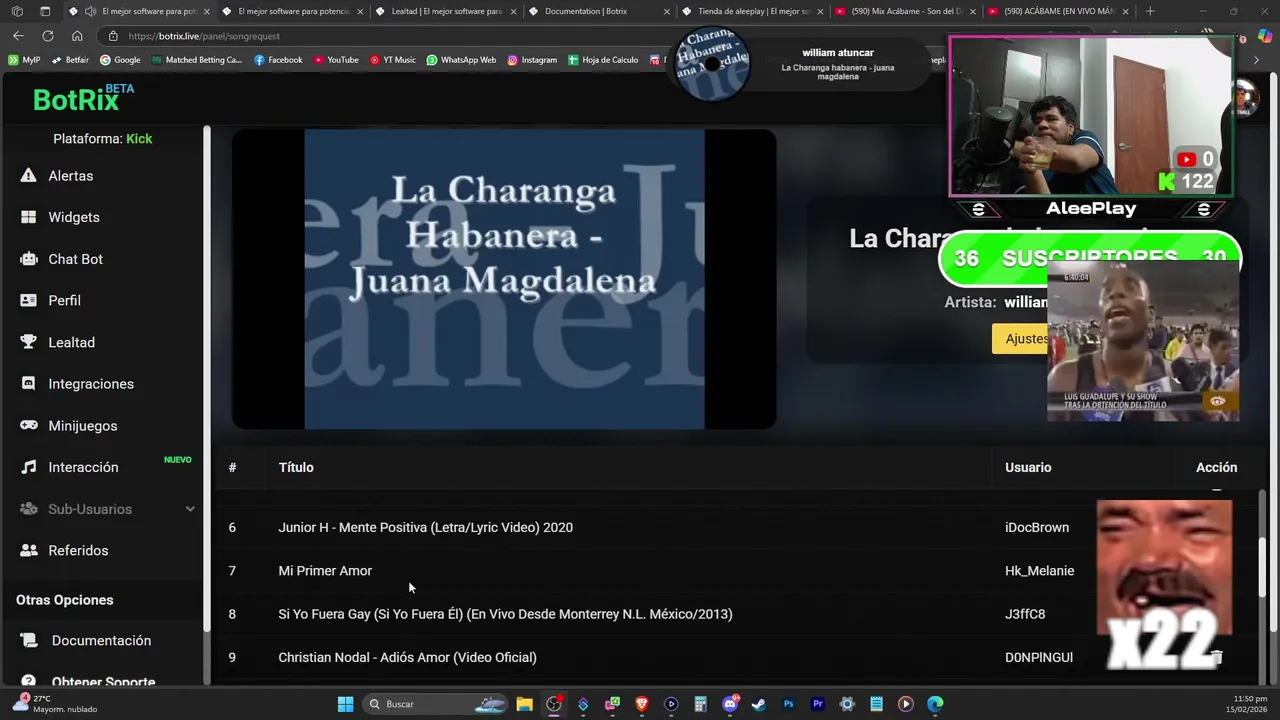Expand the Sub-Usuarios submenu

click(190, 509)
